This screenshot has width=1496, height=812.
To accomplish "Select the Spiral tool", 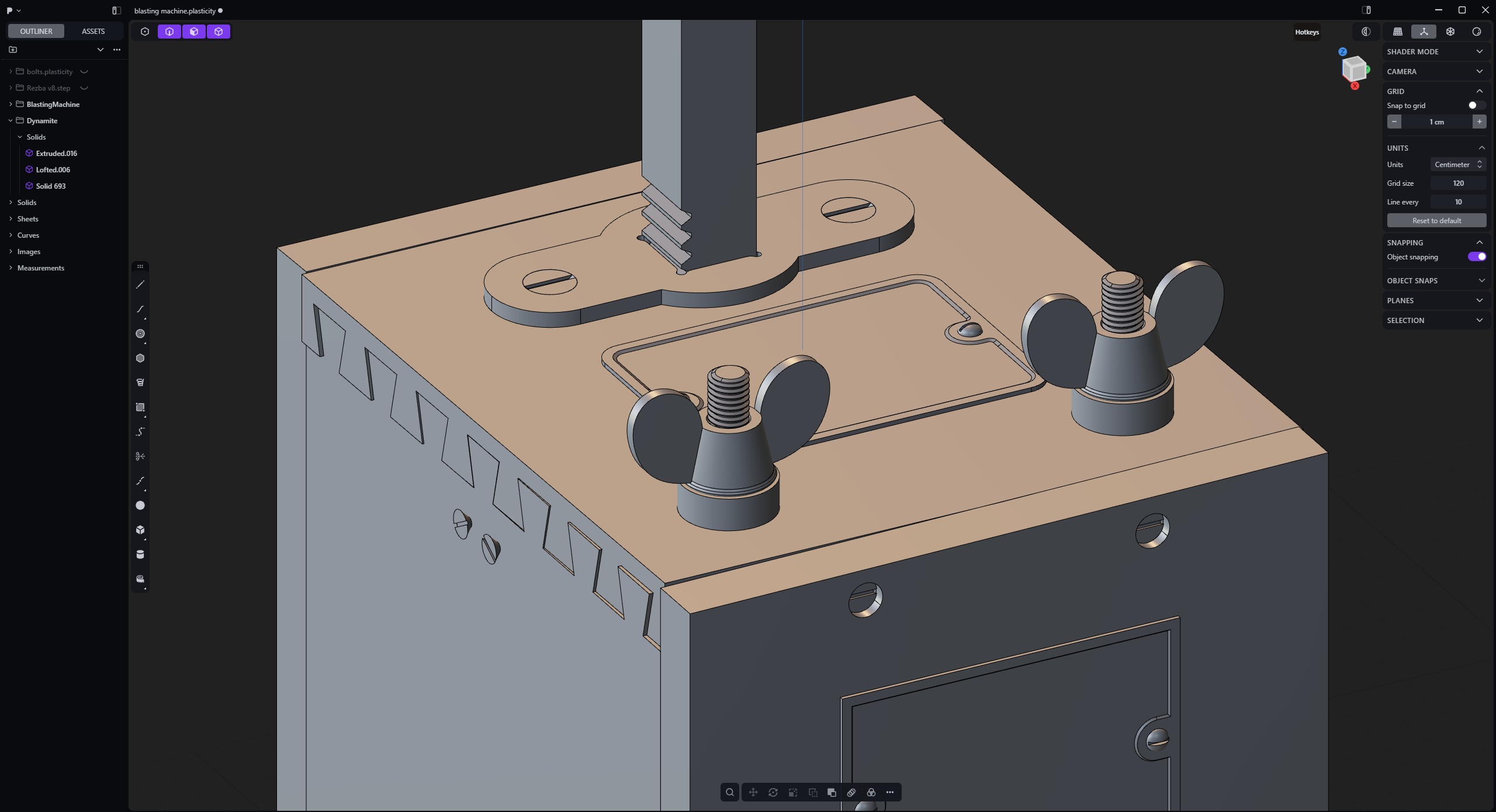I will pyautogui.click(x=140, y=383).
